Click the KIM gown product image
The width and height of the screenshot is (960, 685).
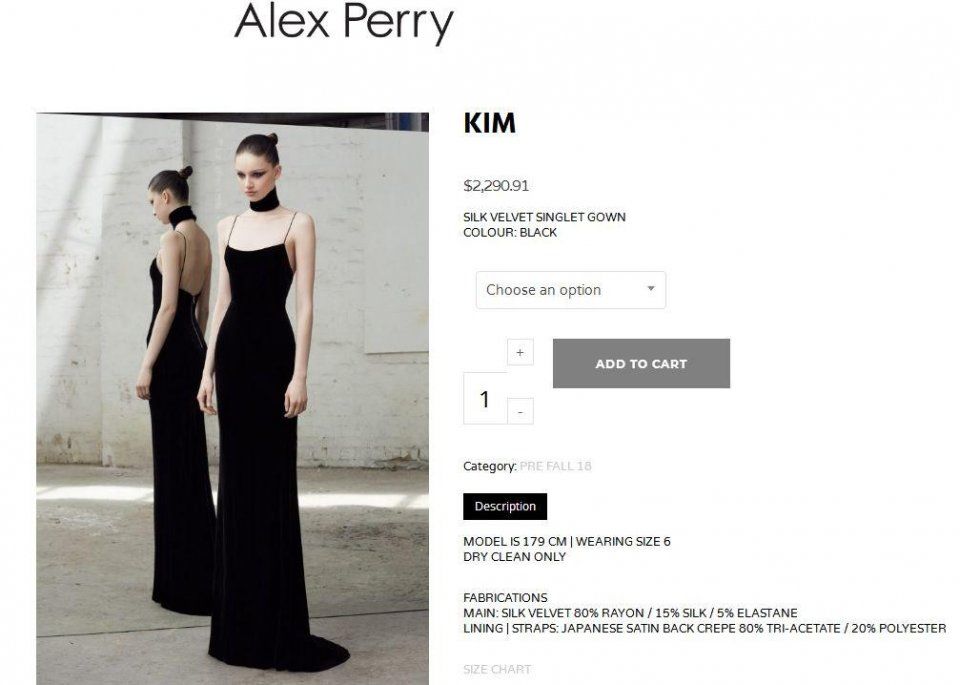click(x=233, y=399)
